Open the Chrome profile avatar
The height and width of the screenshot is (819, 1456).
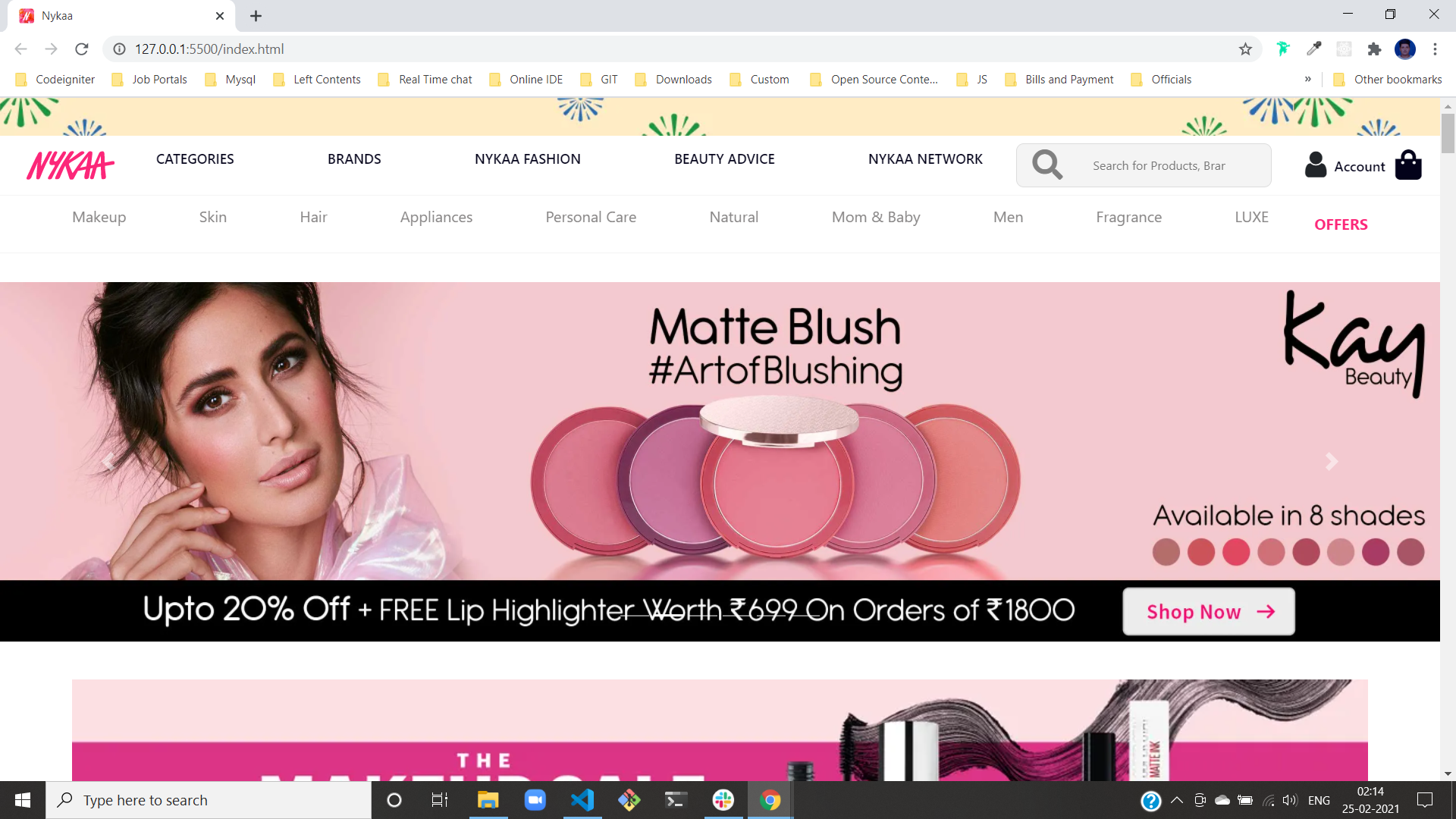(1405, 49)
